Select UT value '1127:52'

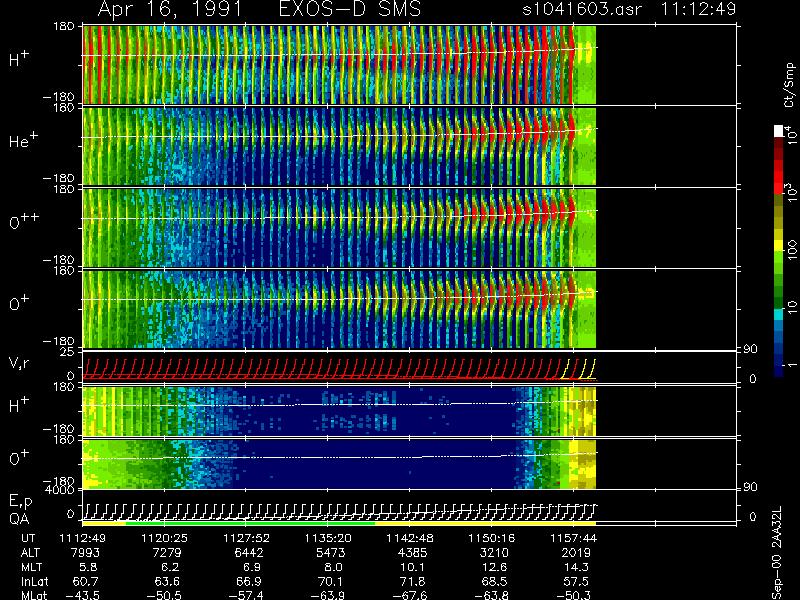pyautogui.click(x=246, y=538)
